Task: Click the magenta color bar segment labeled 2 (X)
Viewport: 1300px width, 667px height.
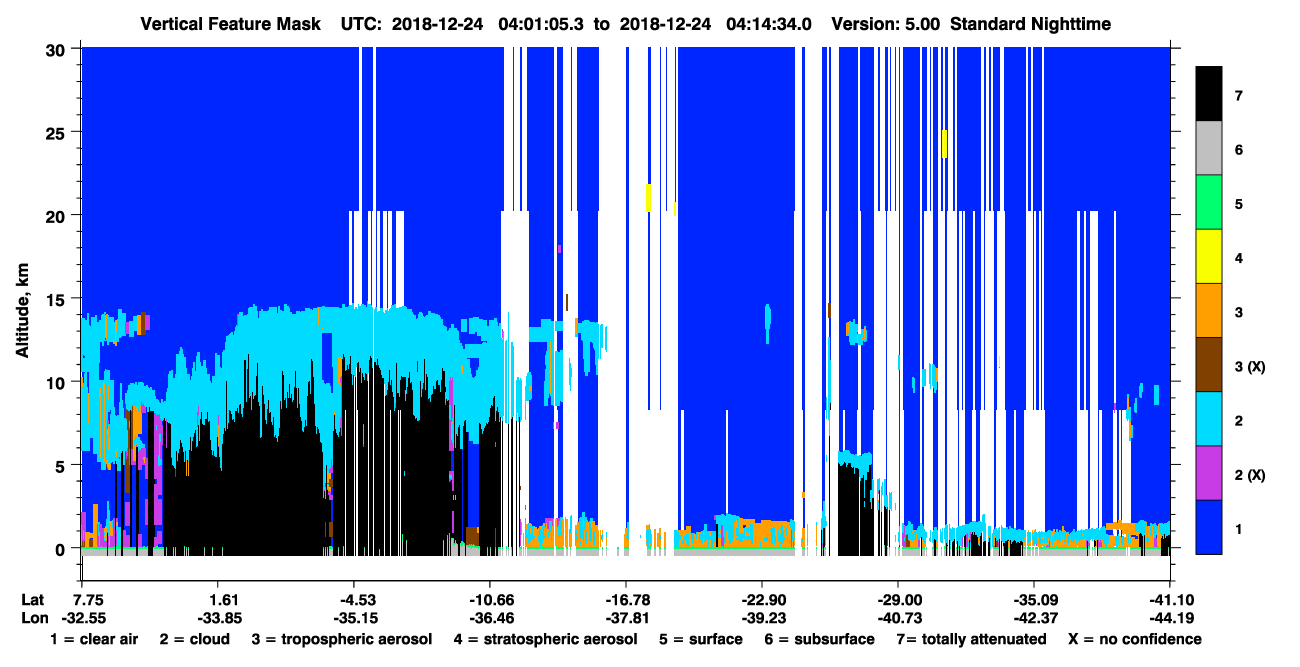Action: (x=1209, y=473)
